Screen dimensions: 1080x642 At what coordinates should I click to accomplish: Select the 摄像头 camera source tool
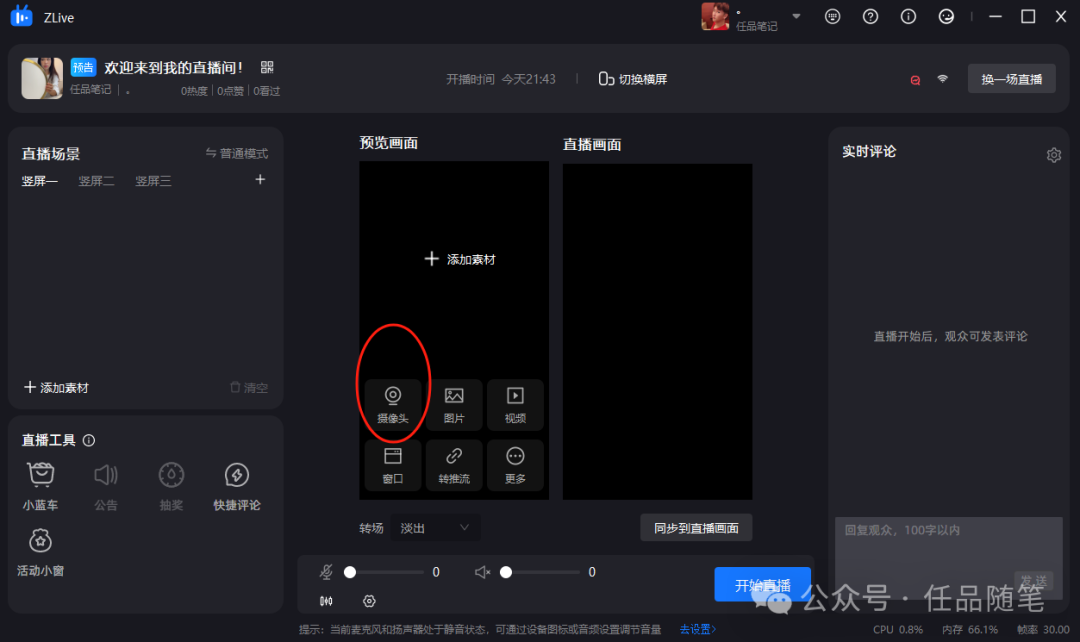tap(392, 404)
